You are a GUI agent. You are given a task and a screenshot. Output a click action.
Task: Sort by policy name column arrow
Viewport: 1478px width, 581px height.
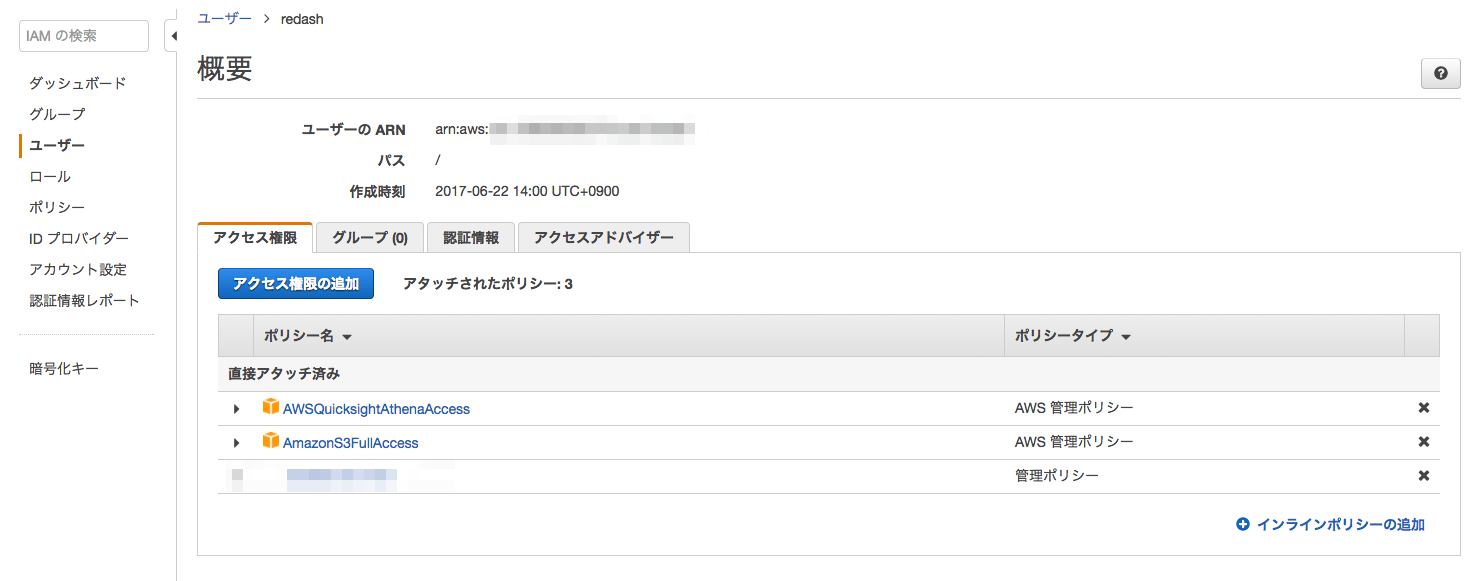coord(347,337)
